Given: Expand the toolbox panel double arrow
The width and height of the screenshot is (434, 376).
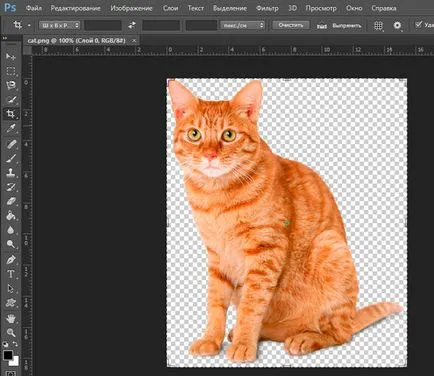Looking at the screenshot, I should tap(5, 38).
